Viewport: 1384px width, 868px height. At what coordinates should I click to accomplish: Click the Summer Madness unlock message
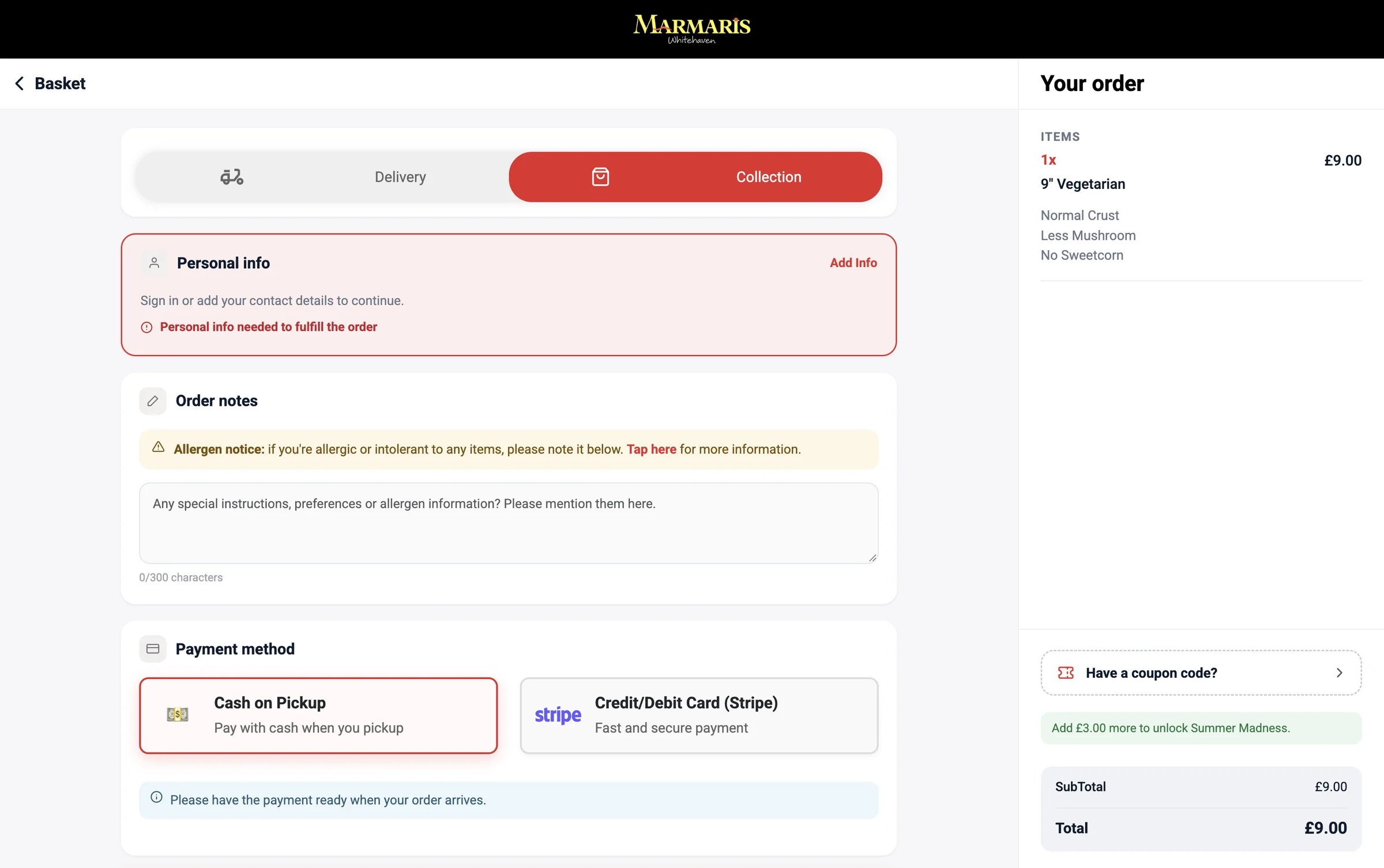(1201, 728)
